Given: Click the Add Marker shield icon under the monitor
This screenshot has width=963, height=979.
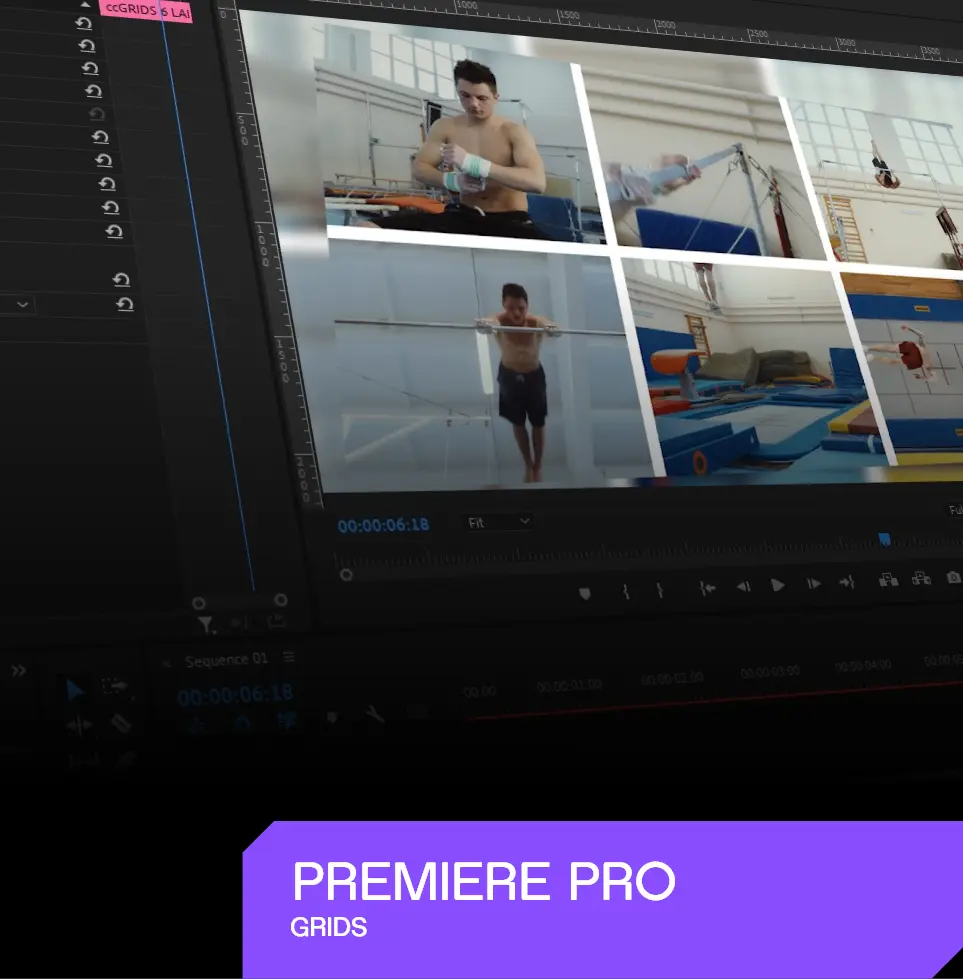Looking at the screenshot, I should 585,593.
